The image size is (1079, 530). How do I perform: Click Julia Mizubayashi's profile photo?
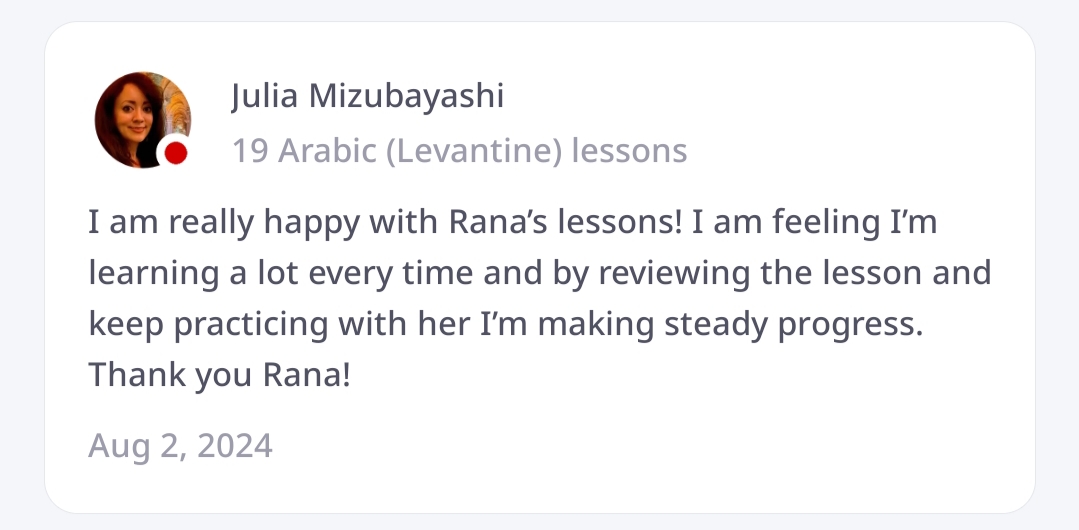[140, 118]
